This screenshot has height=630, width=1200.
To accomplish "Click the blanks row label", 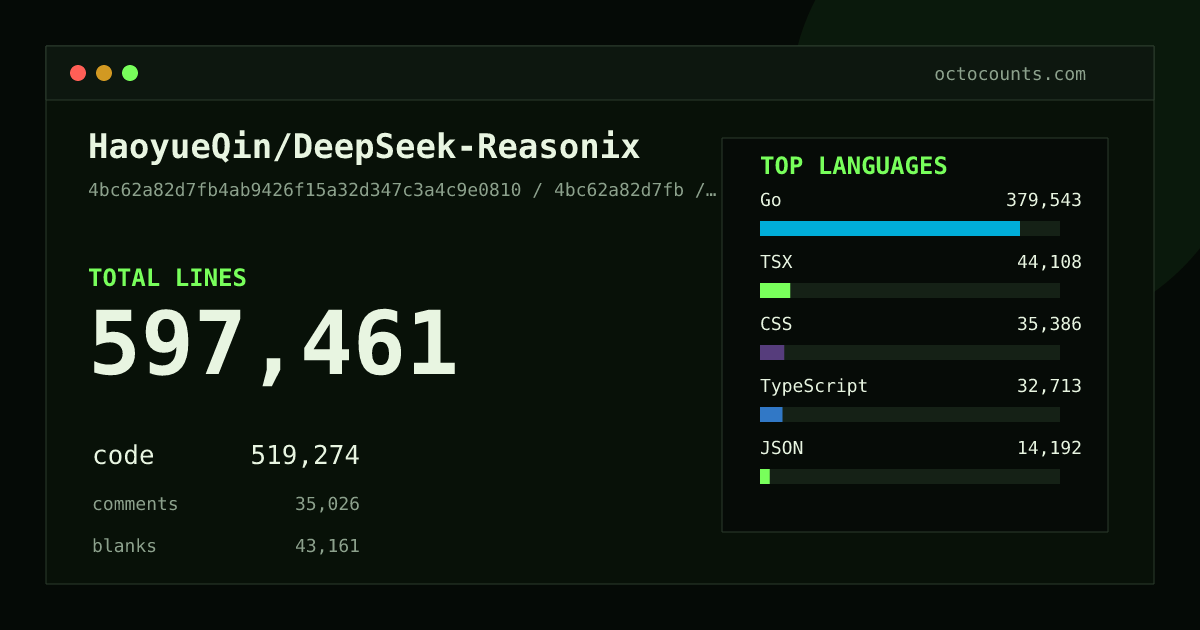I will (x=124, y=546).
